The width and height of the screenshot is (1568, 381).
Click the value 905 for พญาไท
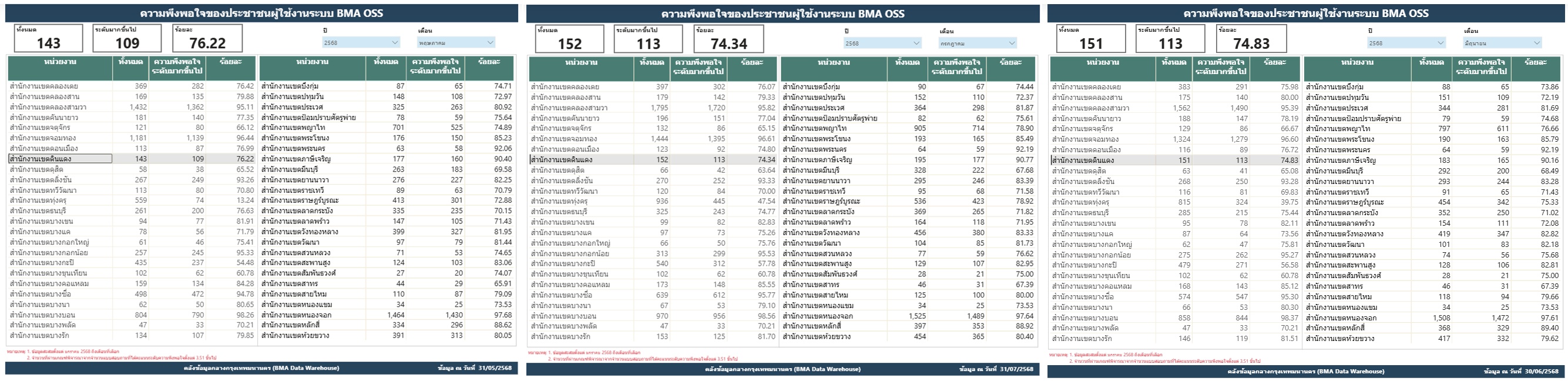[x=920, y=129]
